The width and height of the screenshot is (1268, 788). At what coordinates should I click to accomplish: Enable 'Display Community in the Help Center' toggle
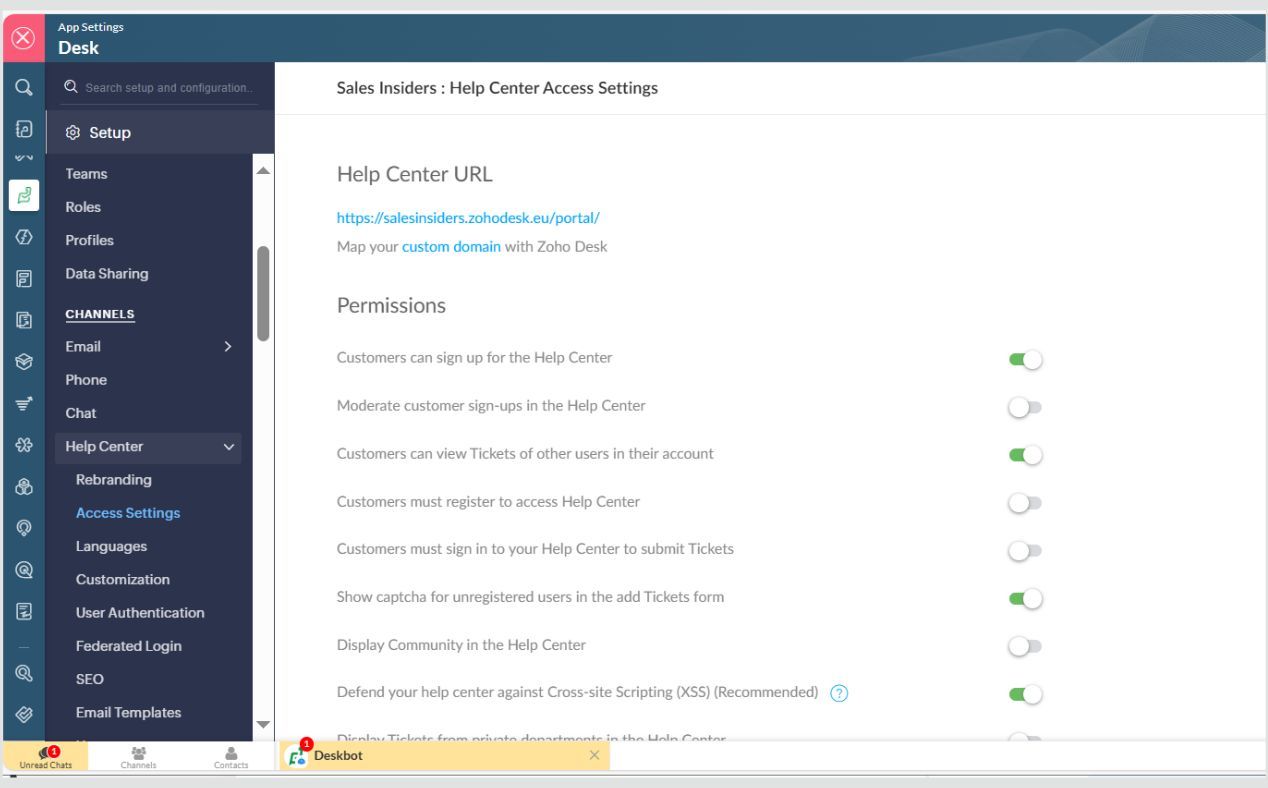[1026, 647]
